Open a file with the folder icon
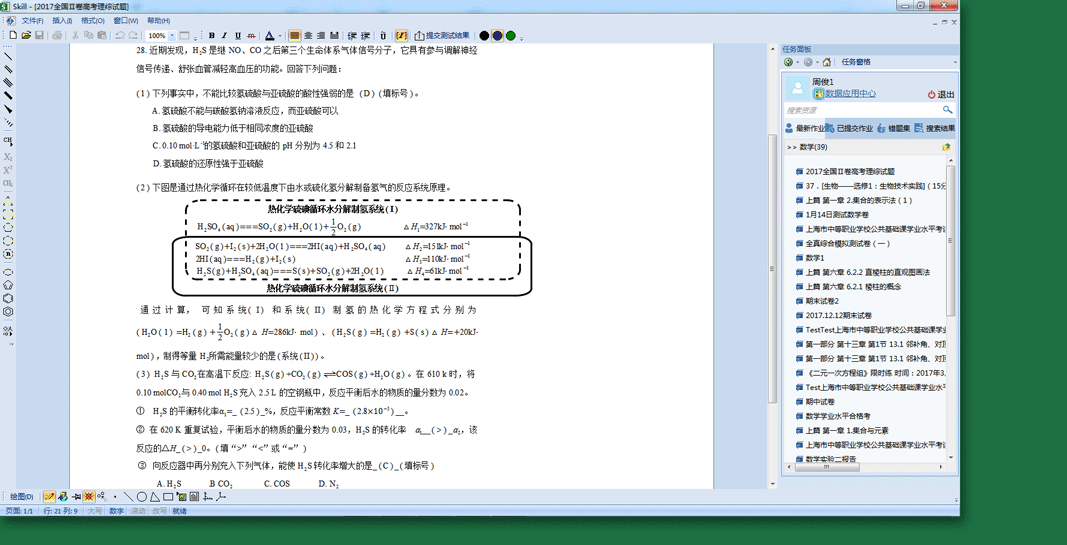Screen dimensions: 1067x545 25,35
